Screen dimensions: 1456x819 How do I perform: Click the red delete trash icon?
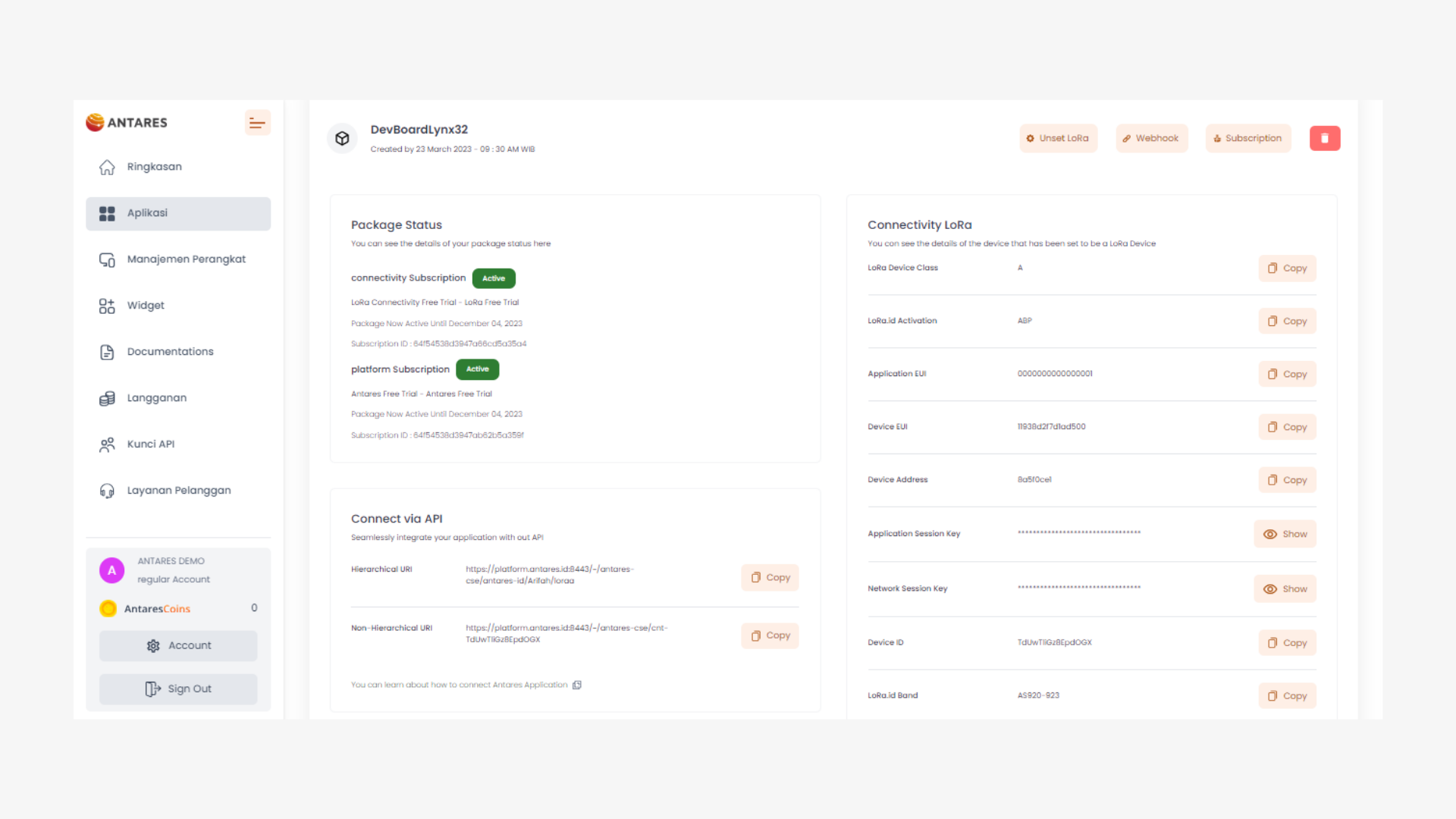[1324, 138]
